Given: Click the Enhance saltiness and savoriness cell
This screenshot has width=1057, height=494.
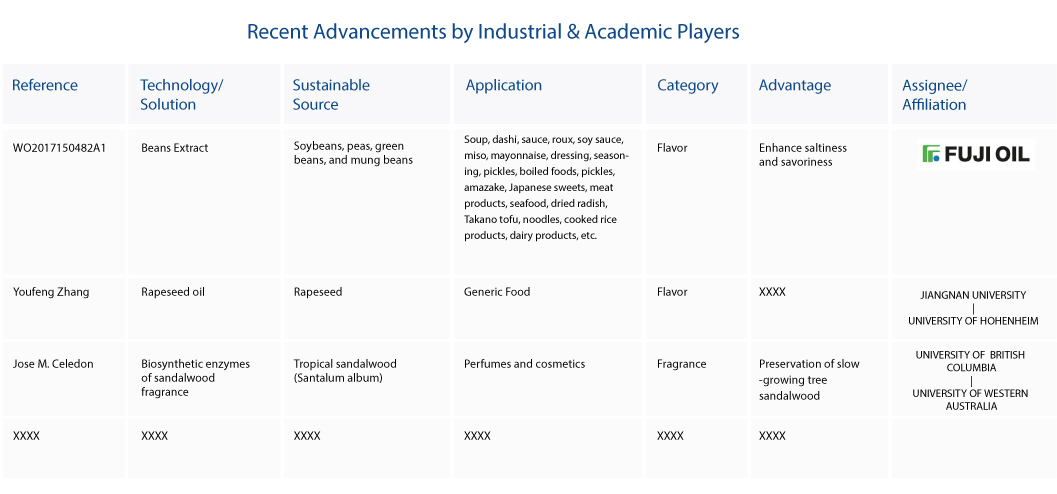Looking at the screenshot, I should click(x=802, y=154).
